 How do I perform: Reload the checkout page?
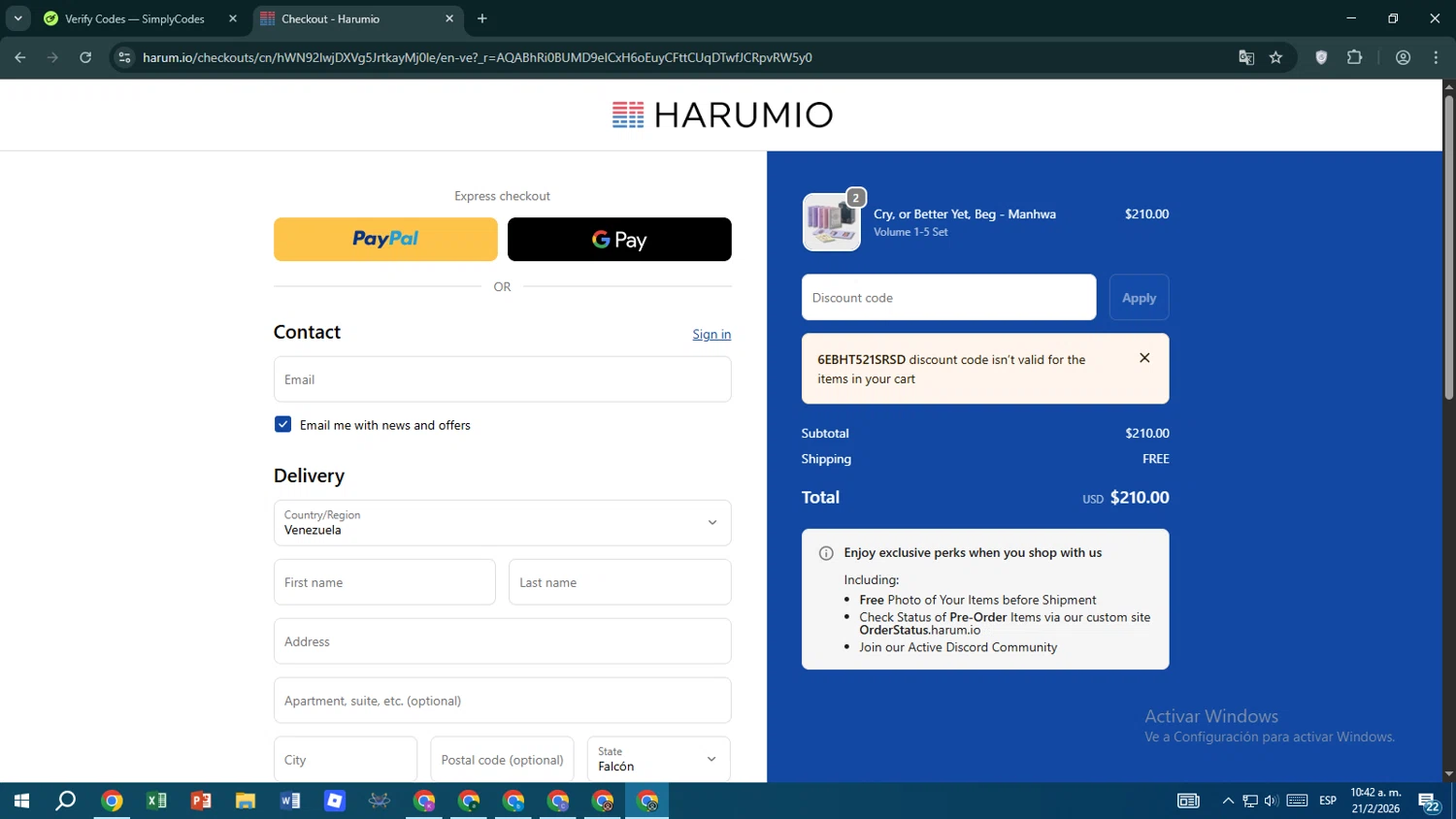click(x=85, y=57)
